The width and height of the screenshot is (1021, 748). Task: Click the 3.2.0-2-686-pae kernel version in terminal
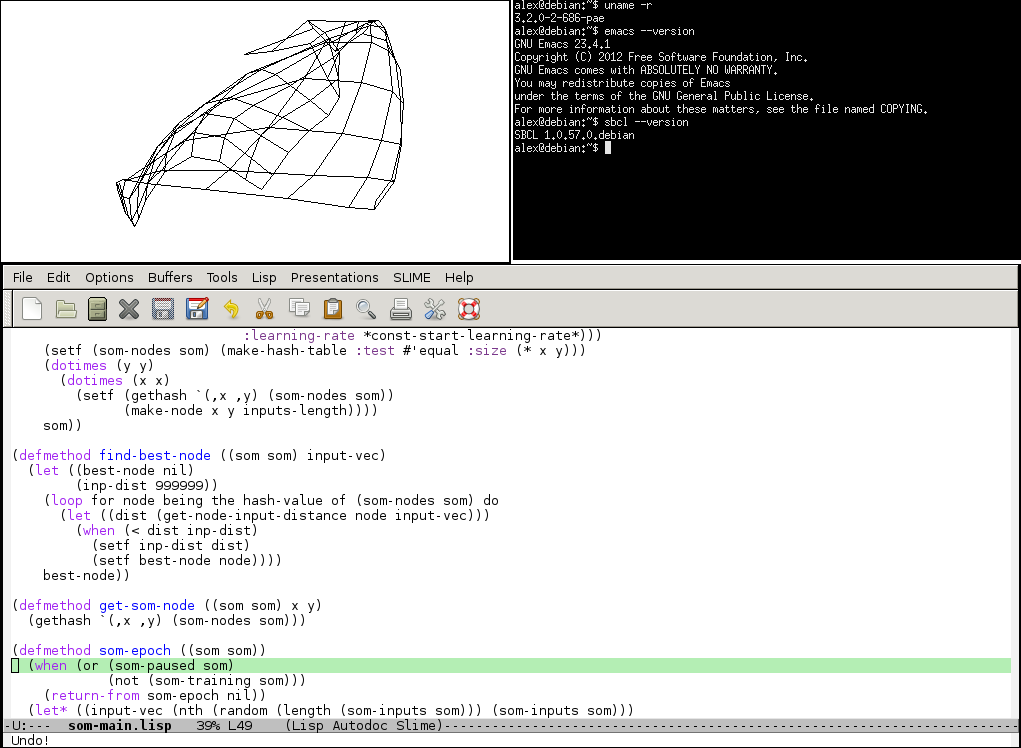pyautogui.click(x=559, y=18)
